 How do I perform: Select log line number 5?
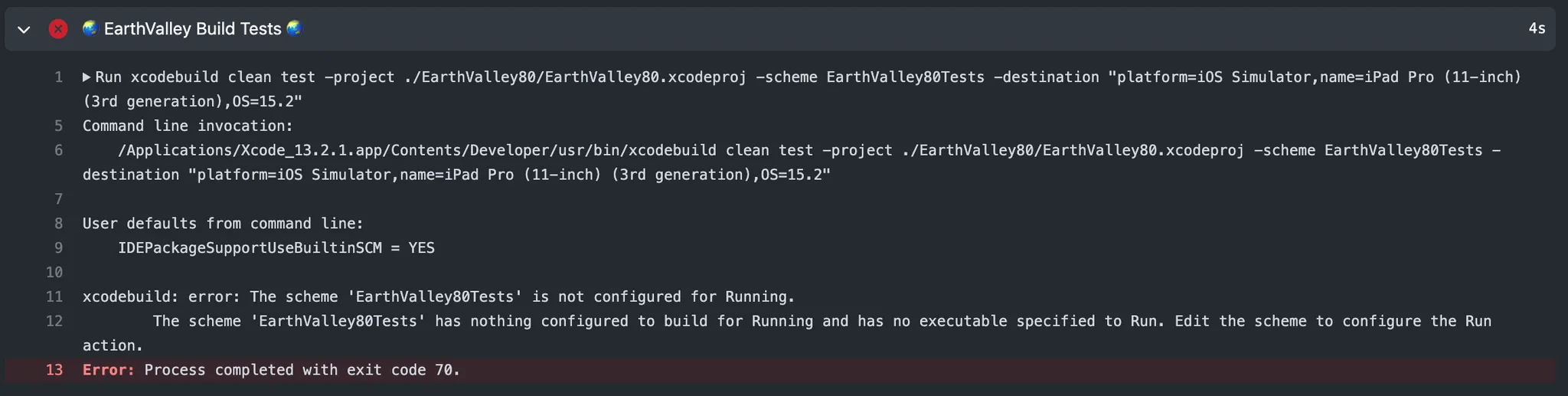pos(58,126)
